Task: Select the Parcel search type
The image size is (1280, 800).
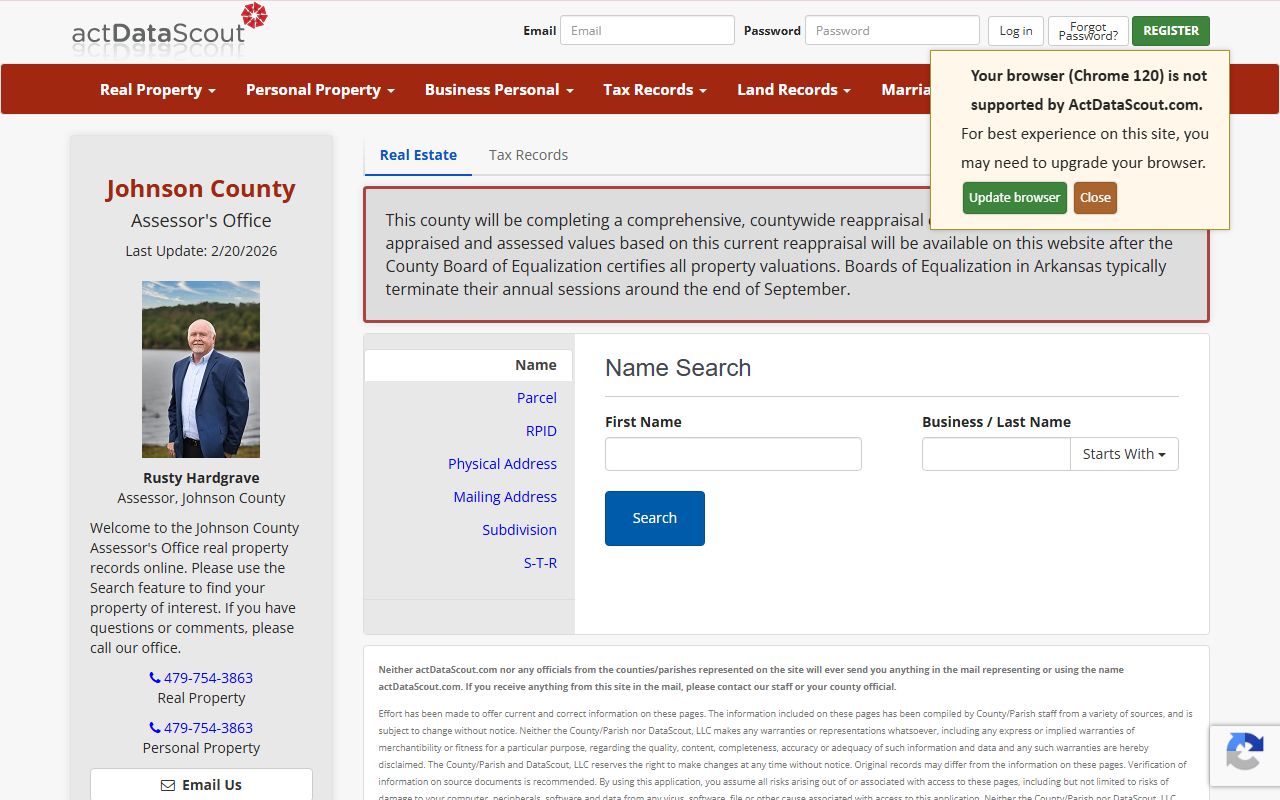Action: coord(537,398)
